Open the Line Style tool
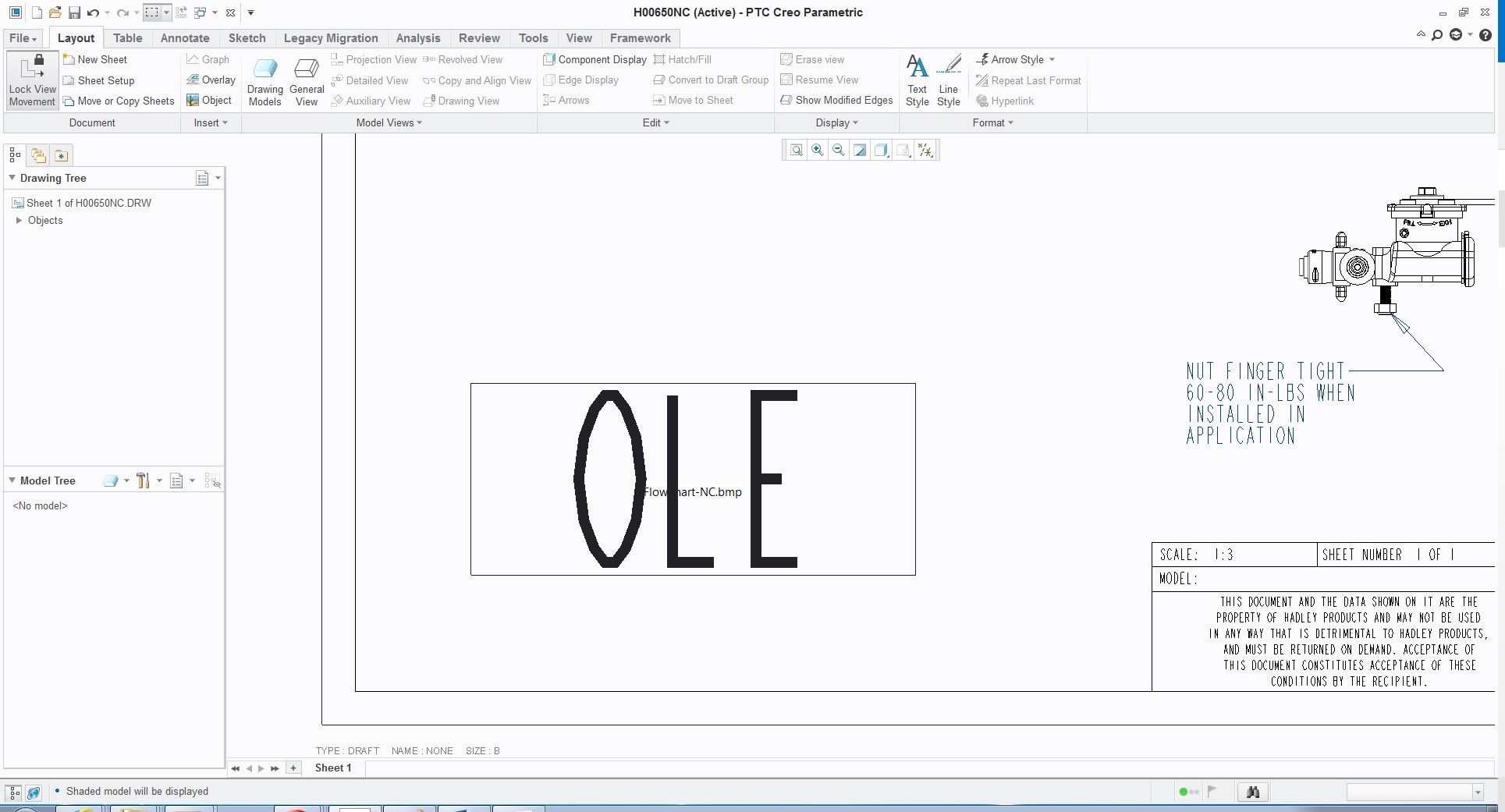The width and height of the screenshot is (1505, 812). pos(949,81)
